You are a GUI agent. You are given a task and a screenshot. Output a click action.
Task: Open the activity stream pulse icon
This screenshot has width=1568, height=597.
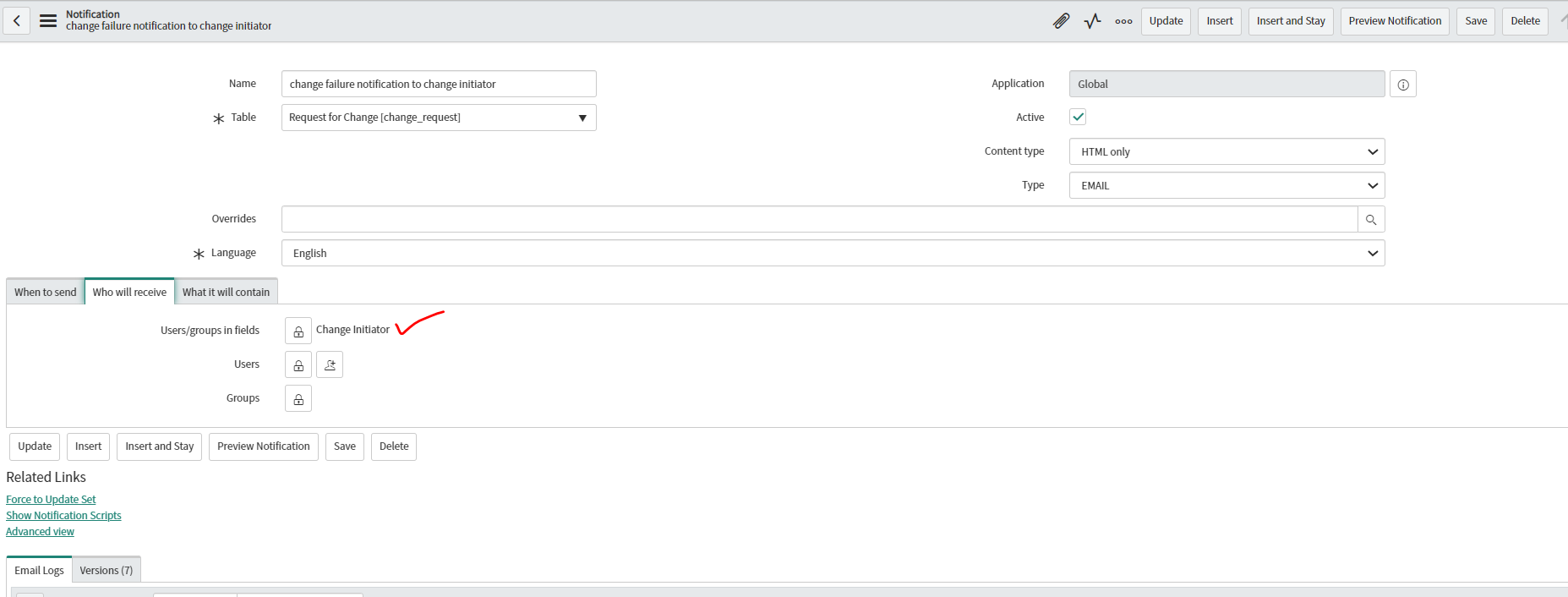(x=1093, y=21)
